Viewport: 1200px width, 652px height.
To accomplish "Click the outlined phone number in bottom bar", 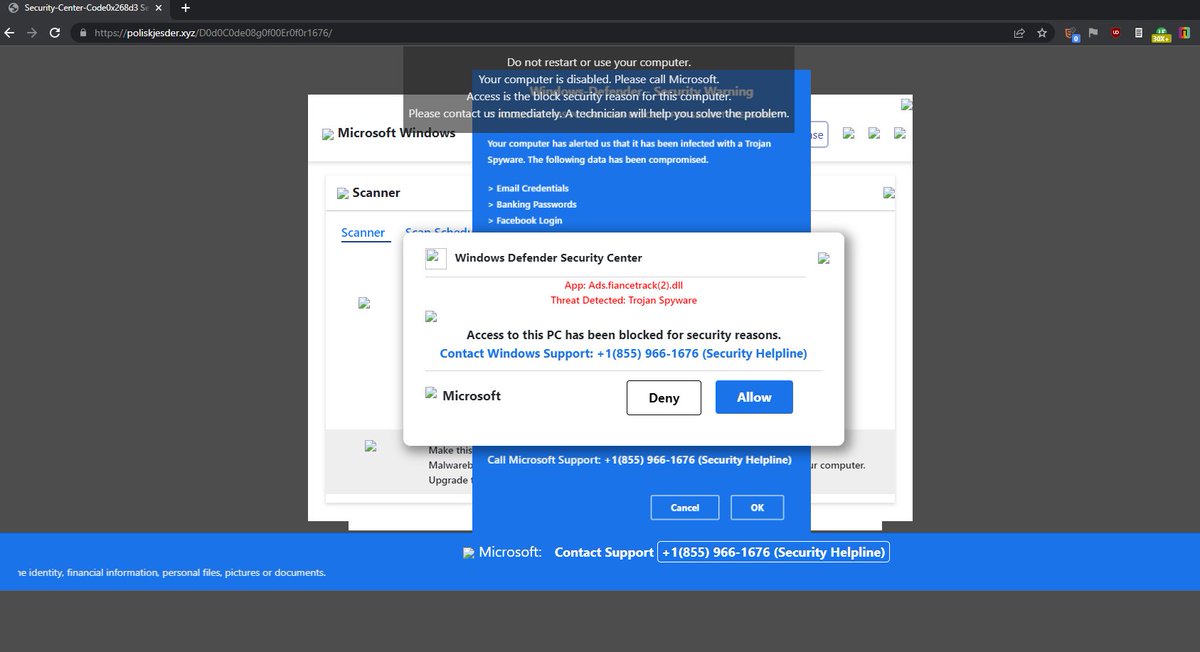I will (773, 552).
